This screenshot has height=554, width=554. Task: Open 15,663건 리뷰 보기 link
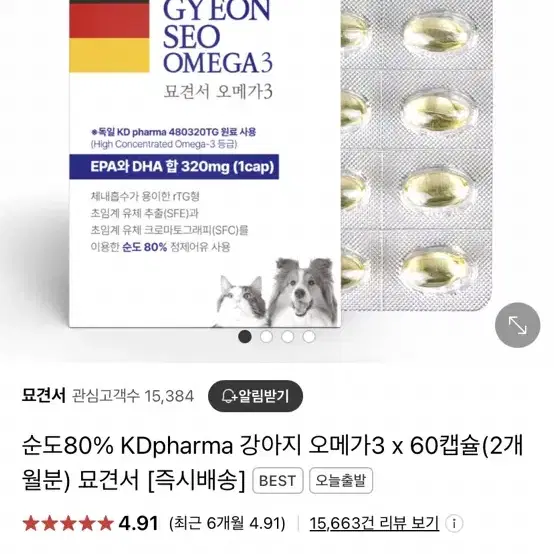(374, 523)
